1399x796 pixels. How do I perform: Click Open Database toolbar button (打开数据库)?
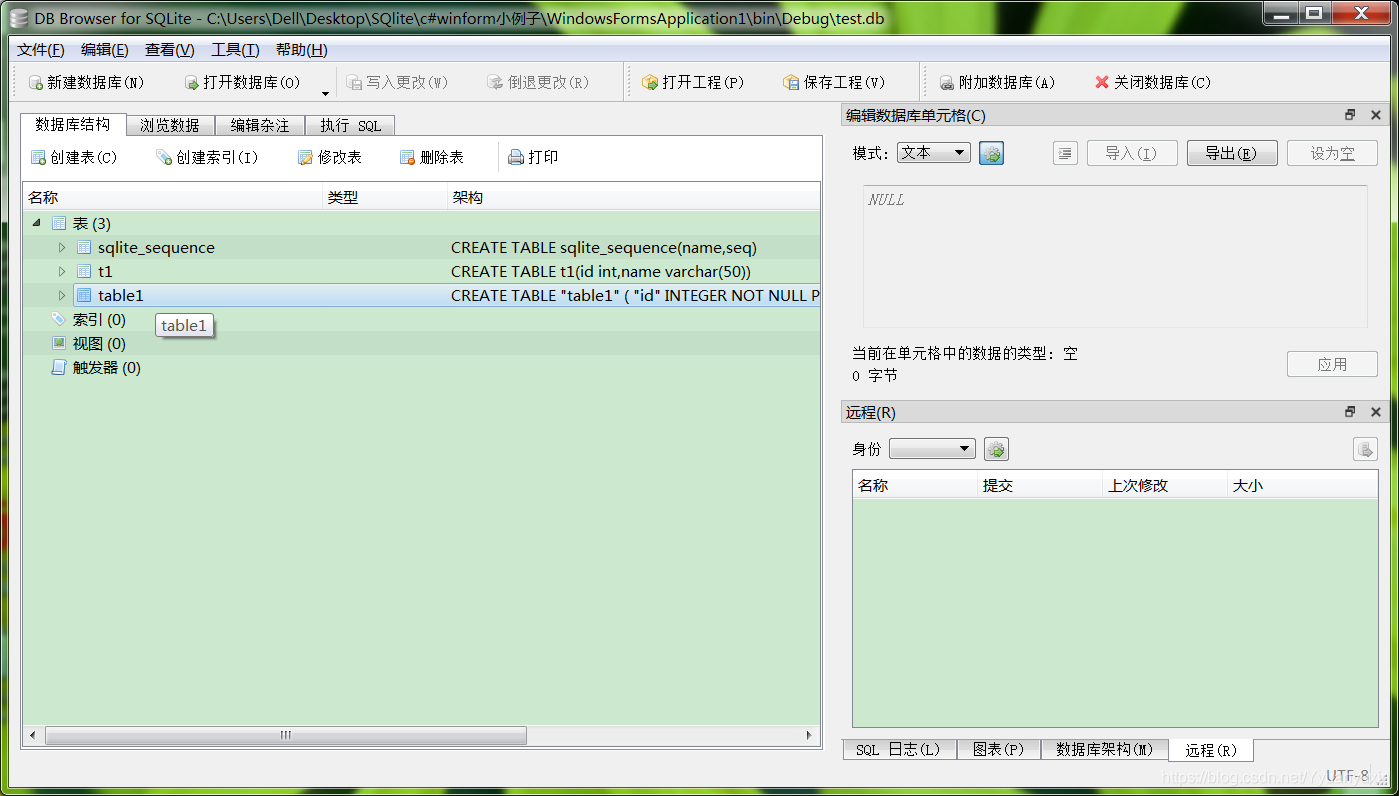click(242, 83)
